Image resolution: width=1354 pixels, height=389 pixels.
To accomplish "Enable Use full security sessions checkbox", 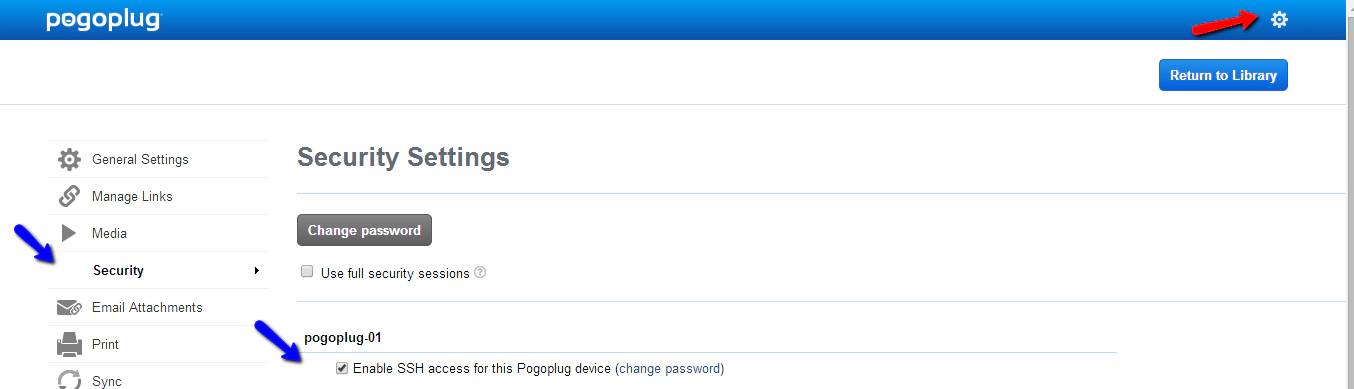I will pos(307,272).
